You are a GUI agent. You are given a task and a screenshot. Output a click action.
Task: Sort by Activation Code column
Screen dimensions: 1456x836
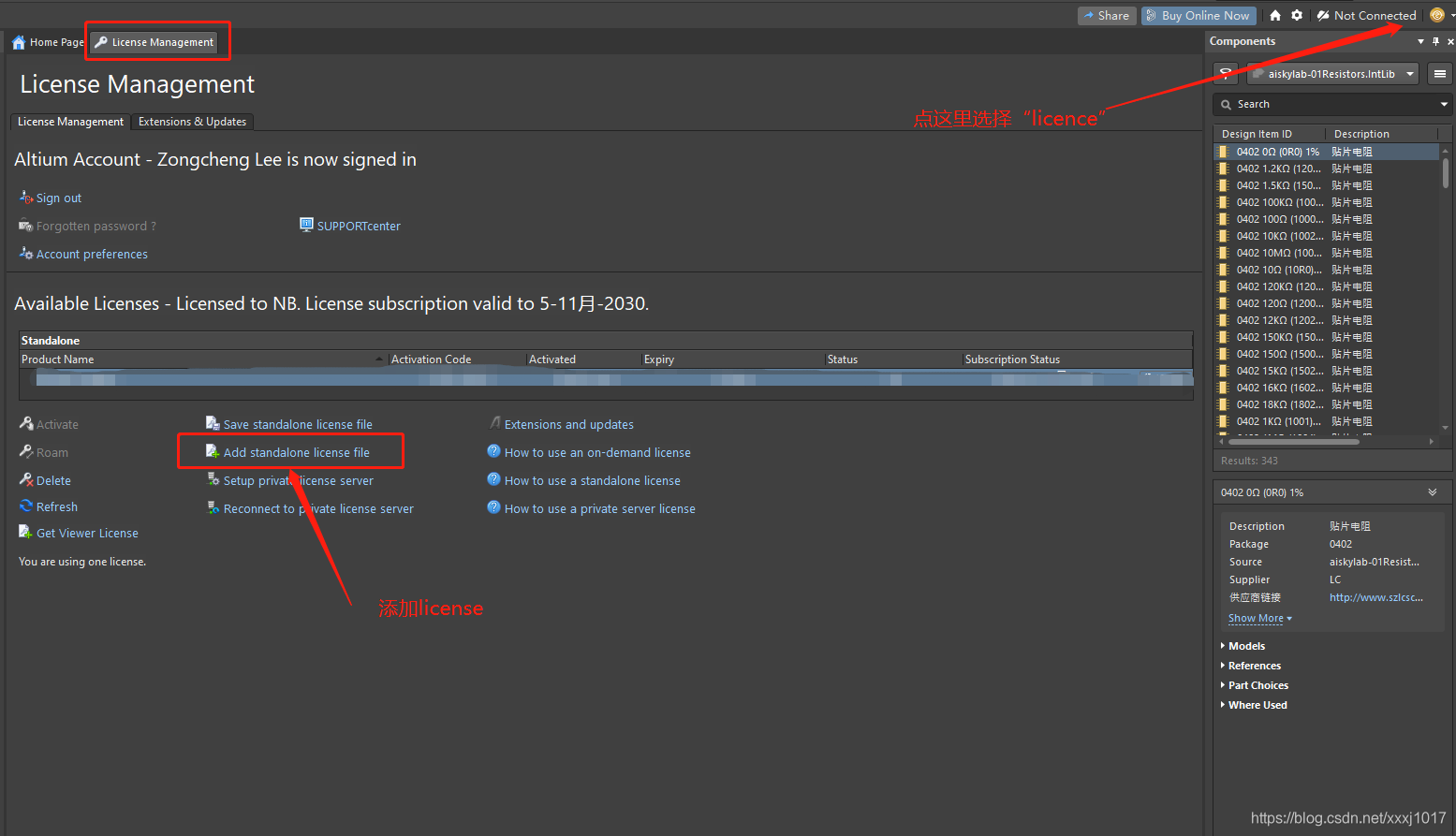[457, 359]
